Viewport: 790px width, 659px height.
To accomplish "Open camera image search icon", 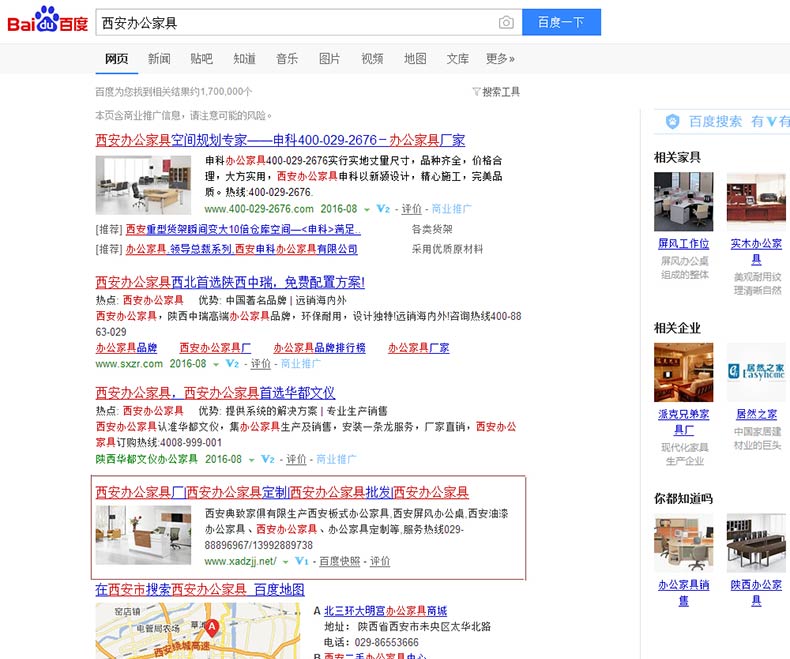I will (x=506, y=22).
